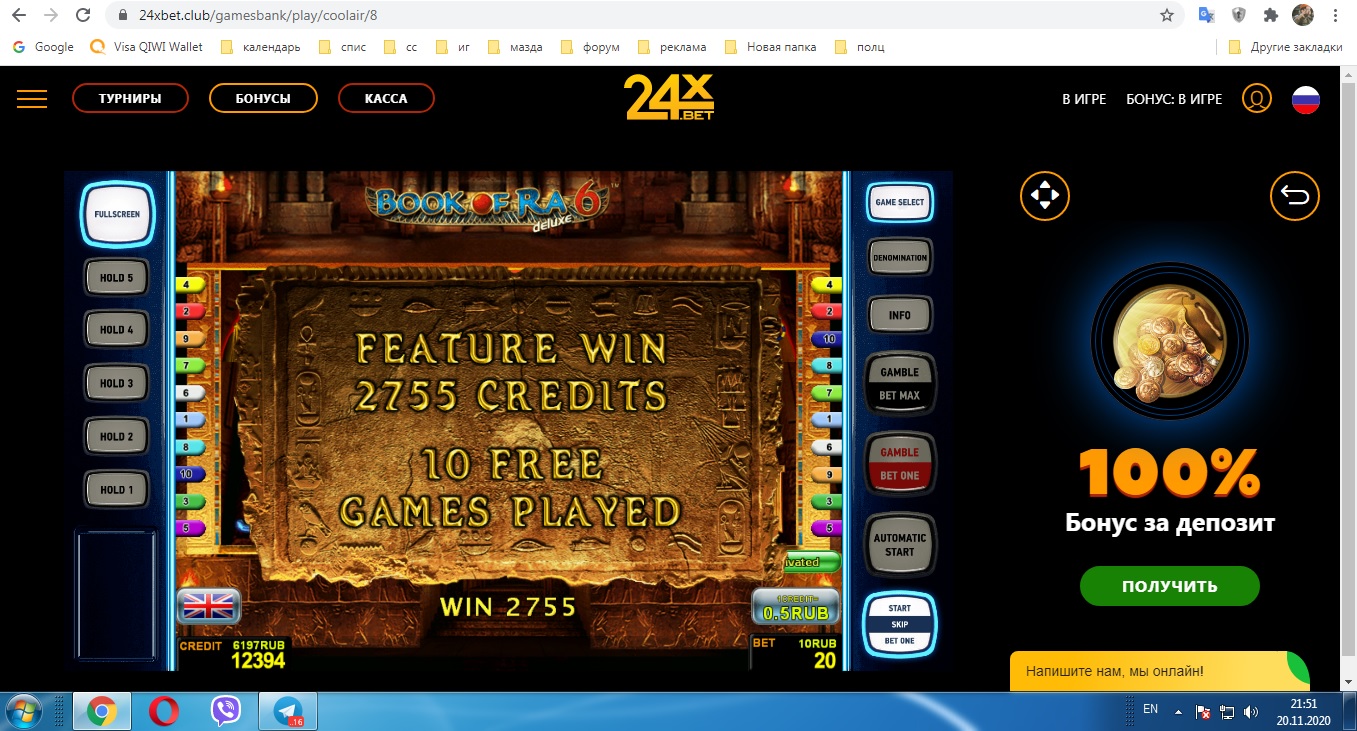The height and width of the screenshot is (731, 1357).
Task: Click the UK flag language button in game
Action: [208, 605]
